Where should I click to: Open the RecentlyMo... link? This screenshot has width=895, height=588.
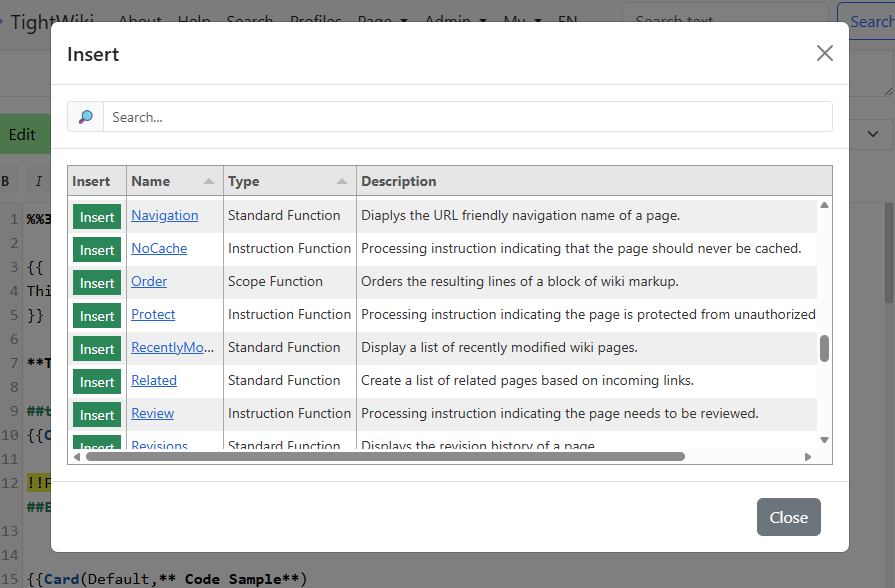coord(172,347)
